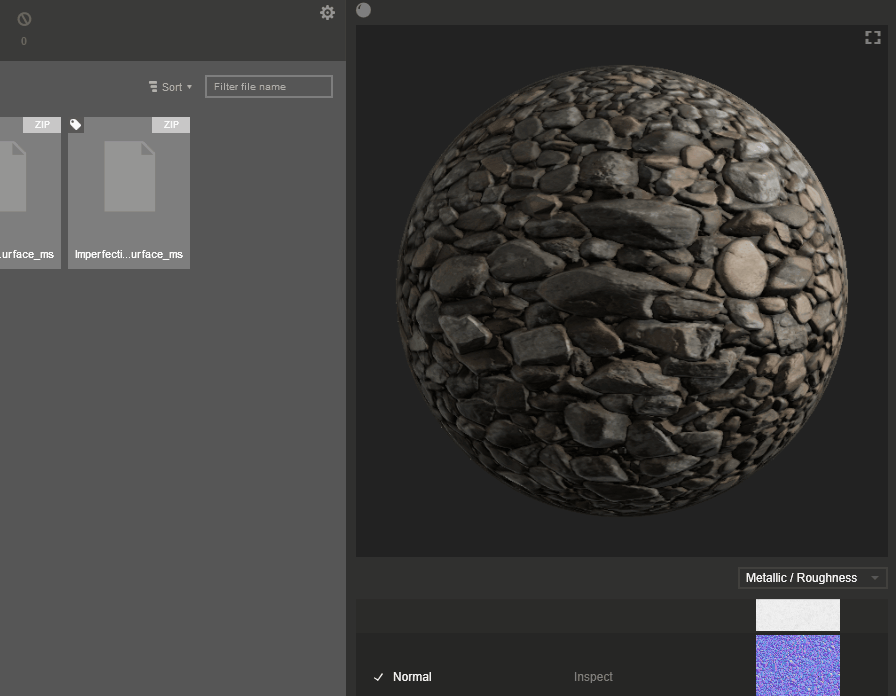The width and height of the screenshot is (896, 696).
Task: Select the partially visible ...urface_ms file tile
Action: point(29,192)
